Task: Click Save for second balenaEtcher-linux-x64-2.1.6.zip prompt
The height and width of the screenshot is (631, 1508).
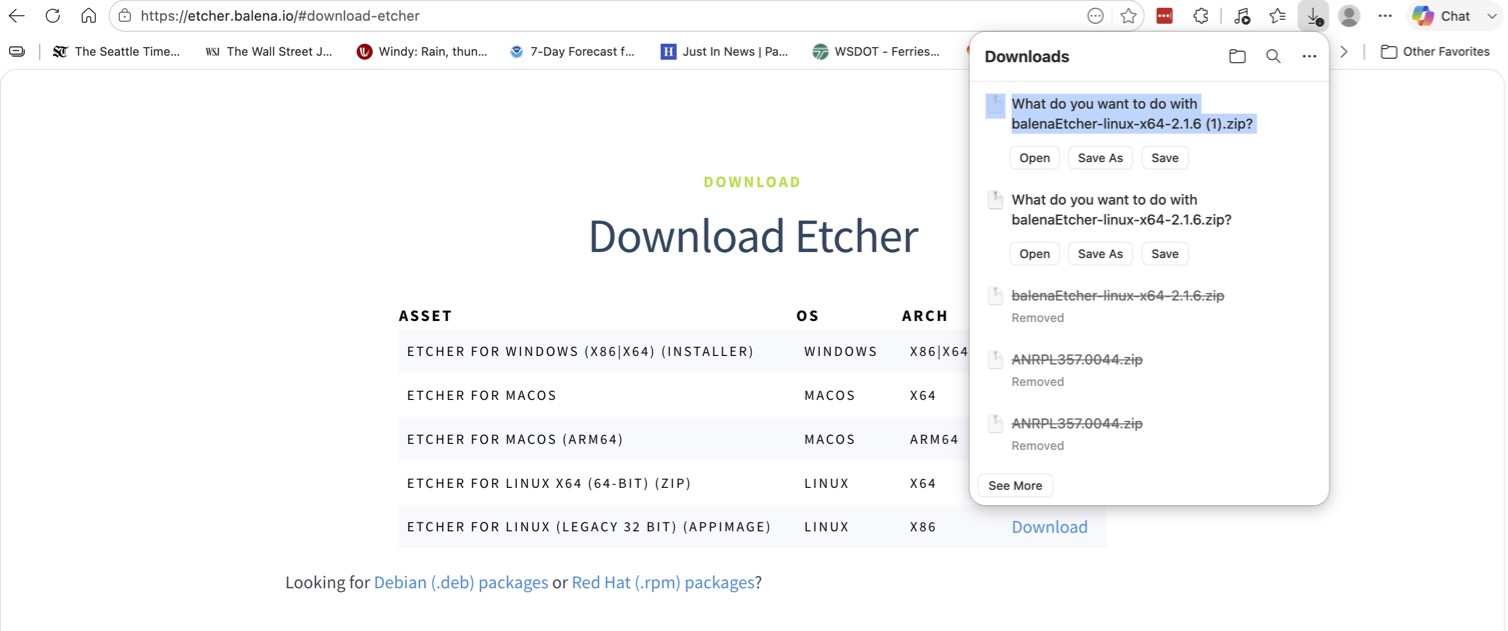Action: (1165, 254)
